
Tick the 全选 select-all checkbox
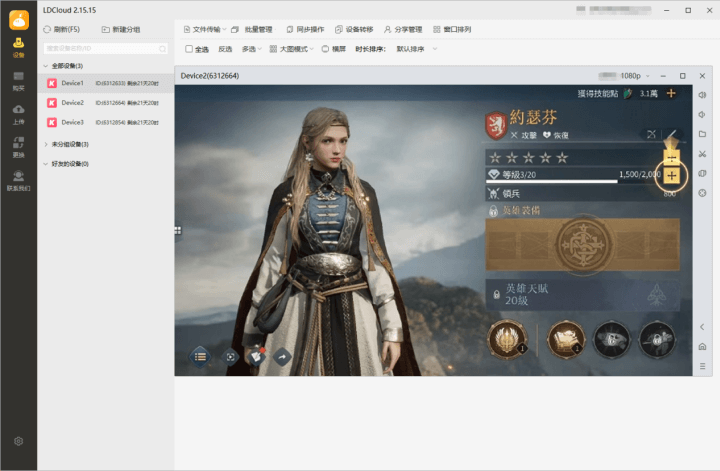pos(189,49)
